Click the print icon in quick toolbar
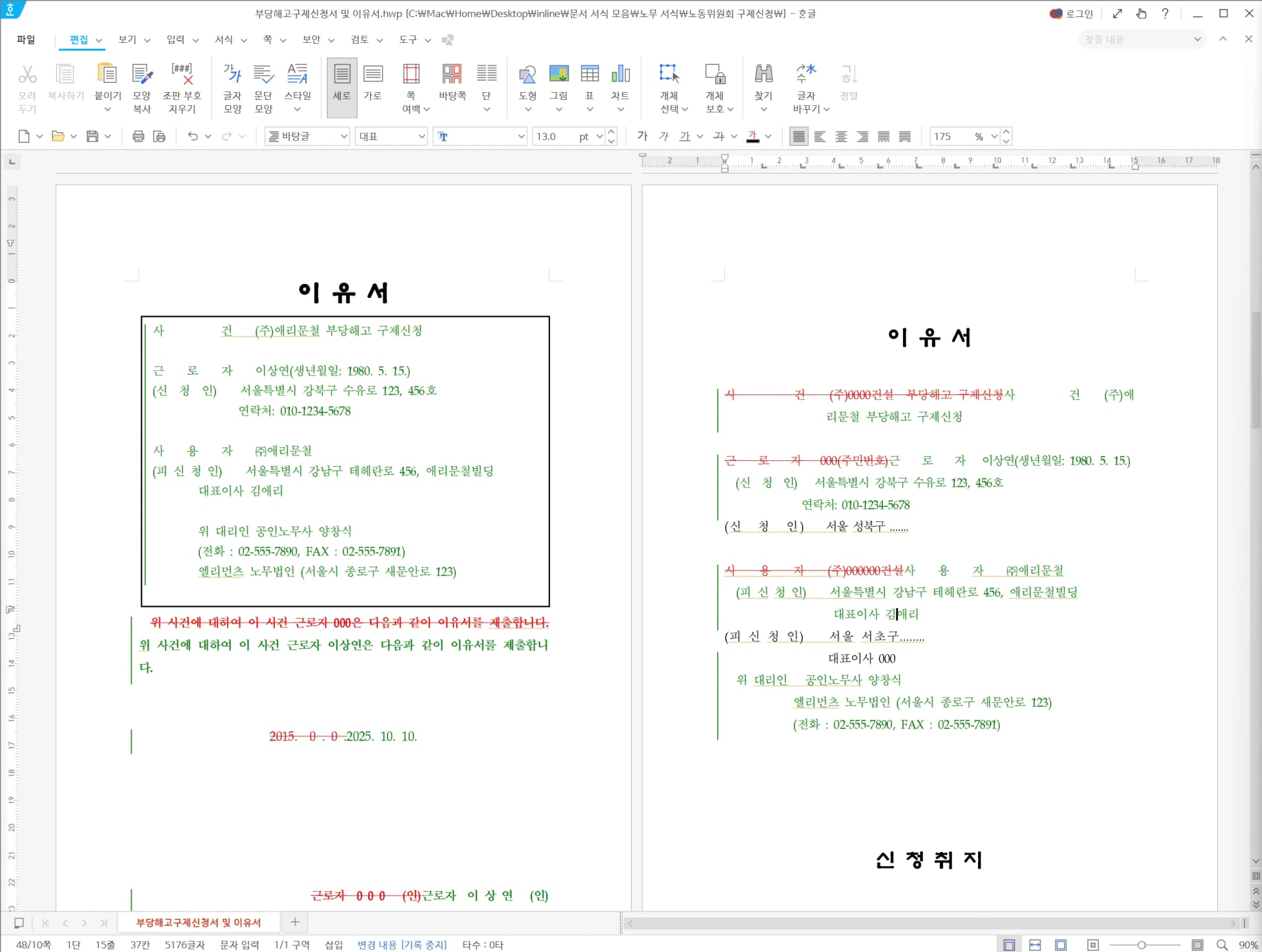This screenshot has width=1262, height=952. pyautogui.click(x=138, y=136)
